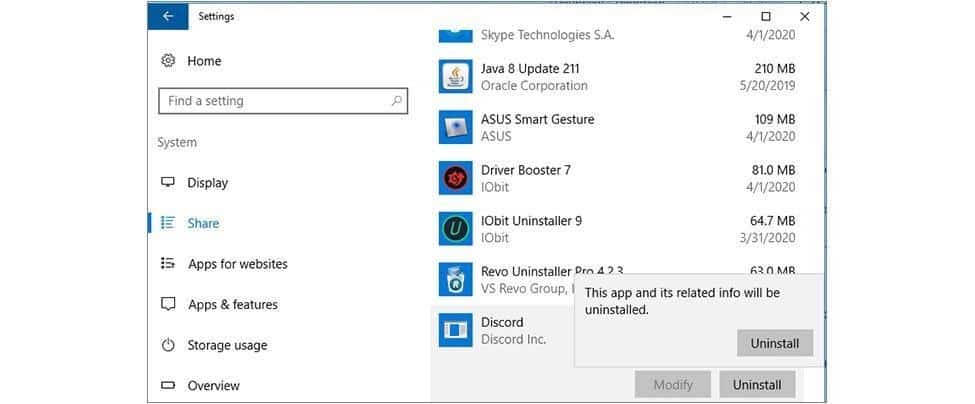Click the Driver Booster 7 app icon
Image resolution: width=975 pixels, height=404 pixels.
455,178
